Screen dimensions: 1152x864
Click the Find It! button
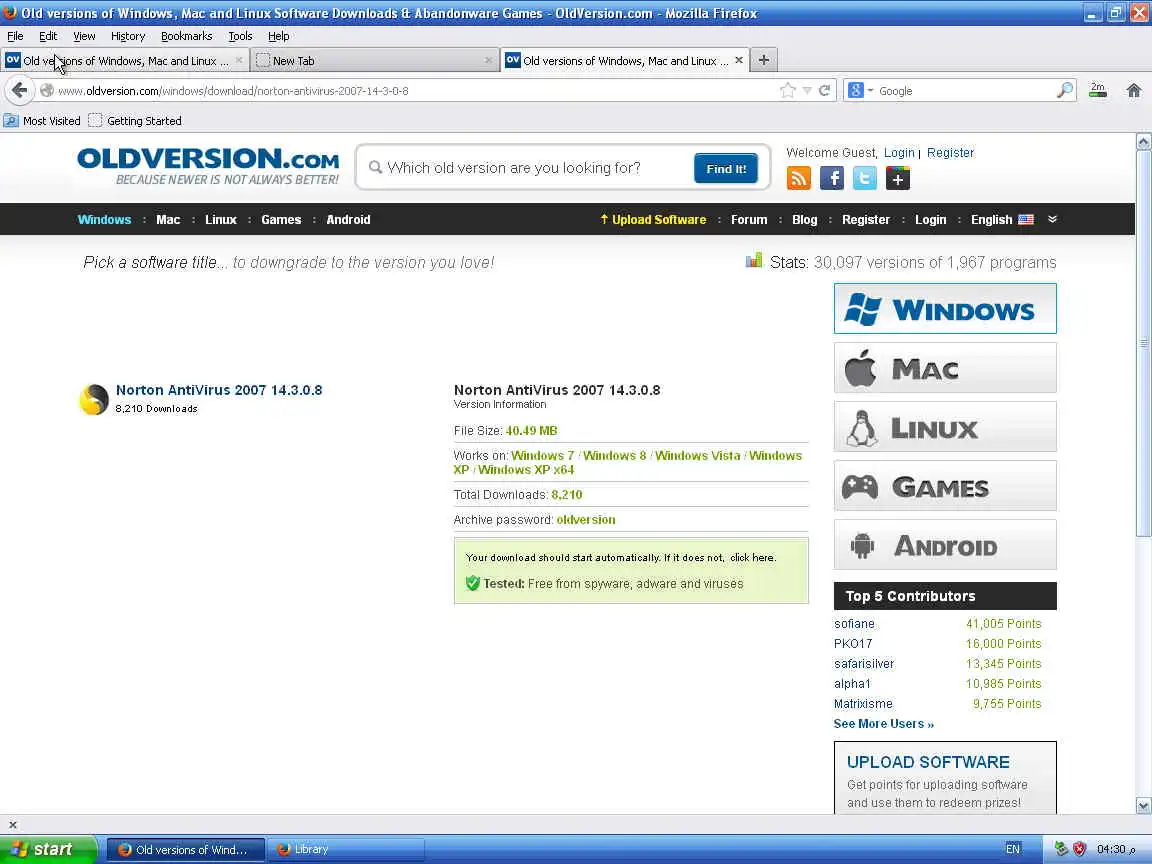[726, 169]
